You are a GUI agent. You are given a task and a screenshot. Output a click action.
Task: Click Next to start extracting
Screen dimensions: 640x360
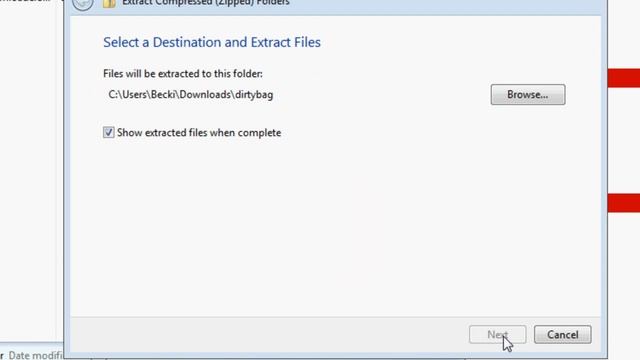click(x=498, y=335)
